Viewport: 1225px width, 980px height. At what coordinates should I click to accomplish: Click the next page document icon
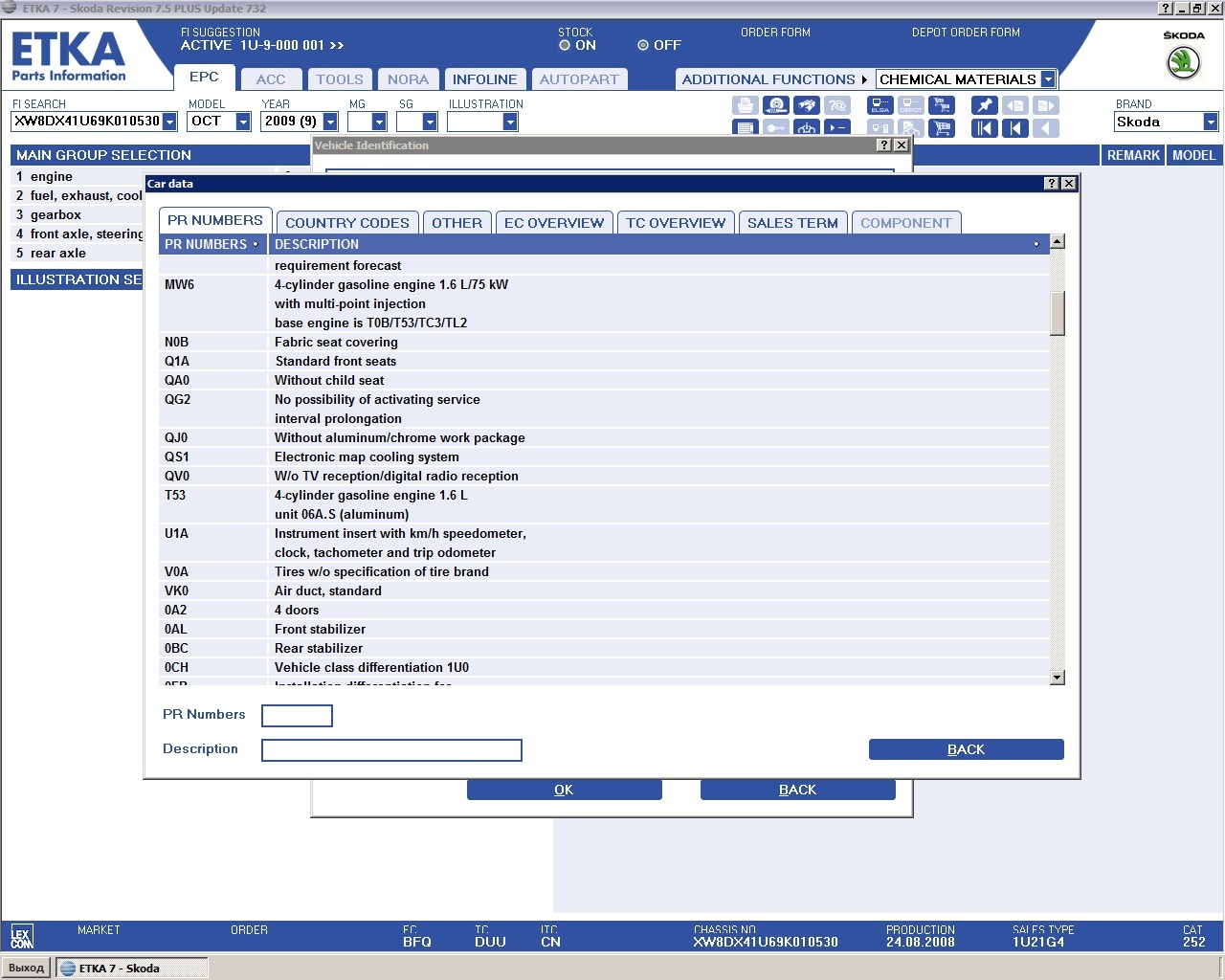click(1046, 105)
